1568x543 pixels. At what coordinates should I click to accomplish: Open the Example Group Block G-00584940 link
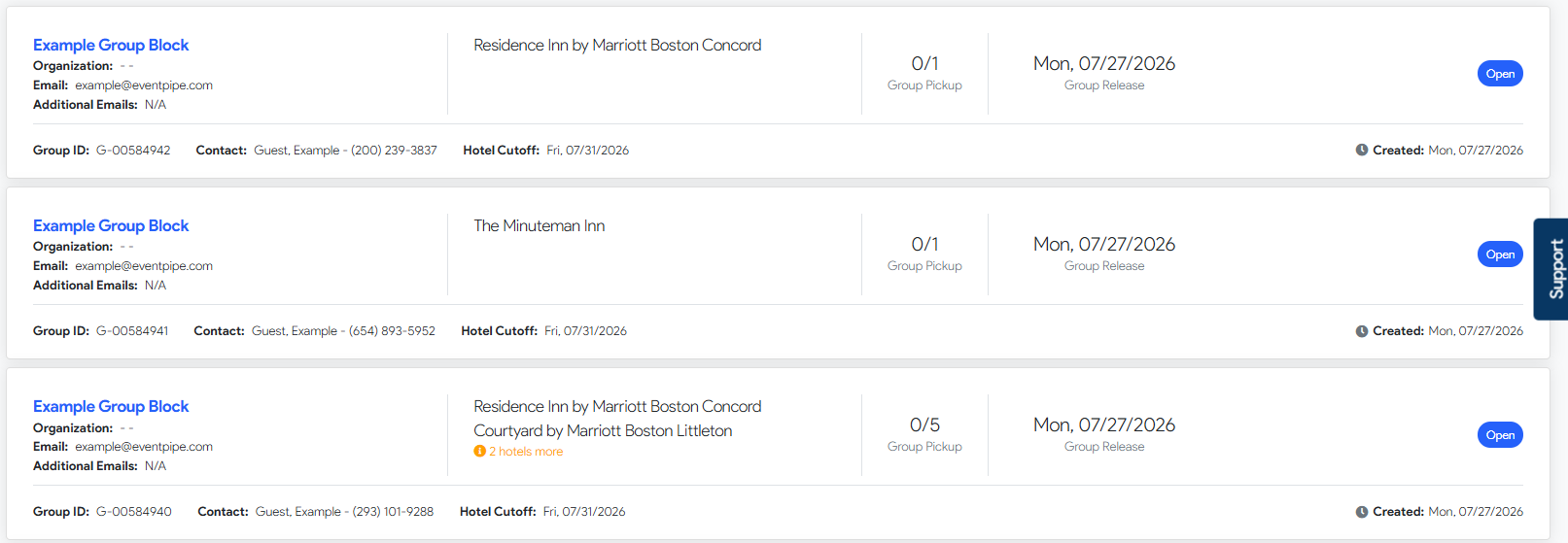111,407
